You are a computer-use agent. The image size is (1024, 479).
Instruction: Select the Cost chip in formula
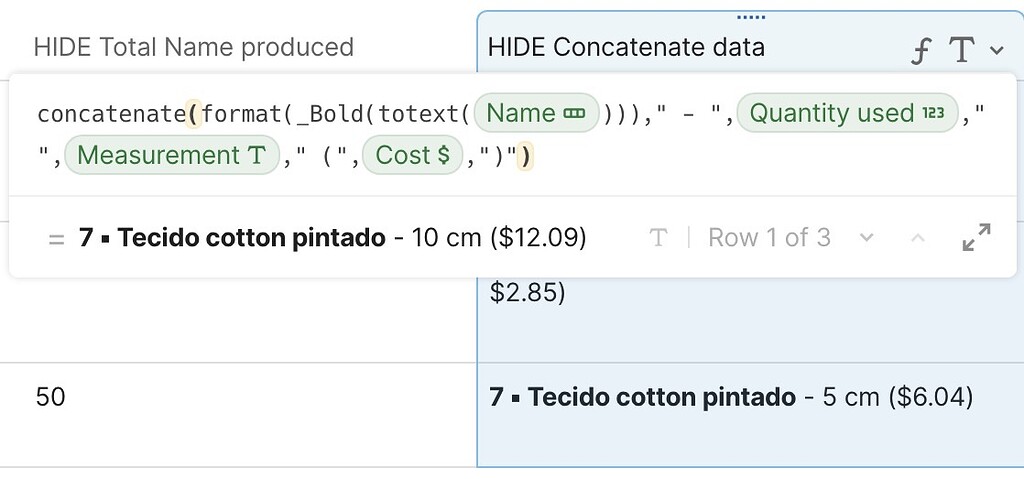pos(413,155)
